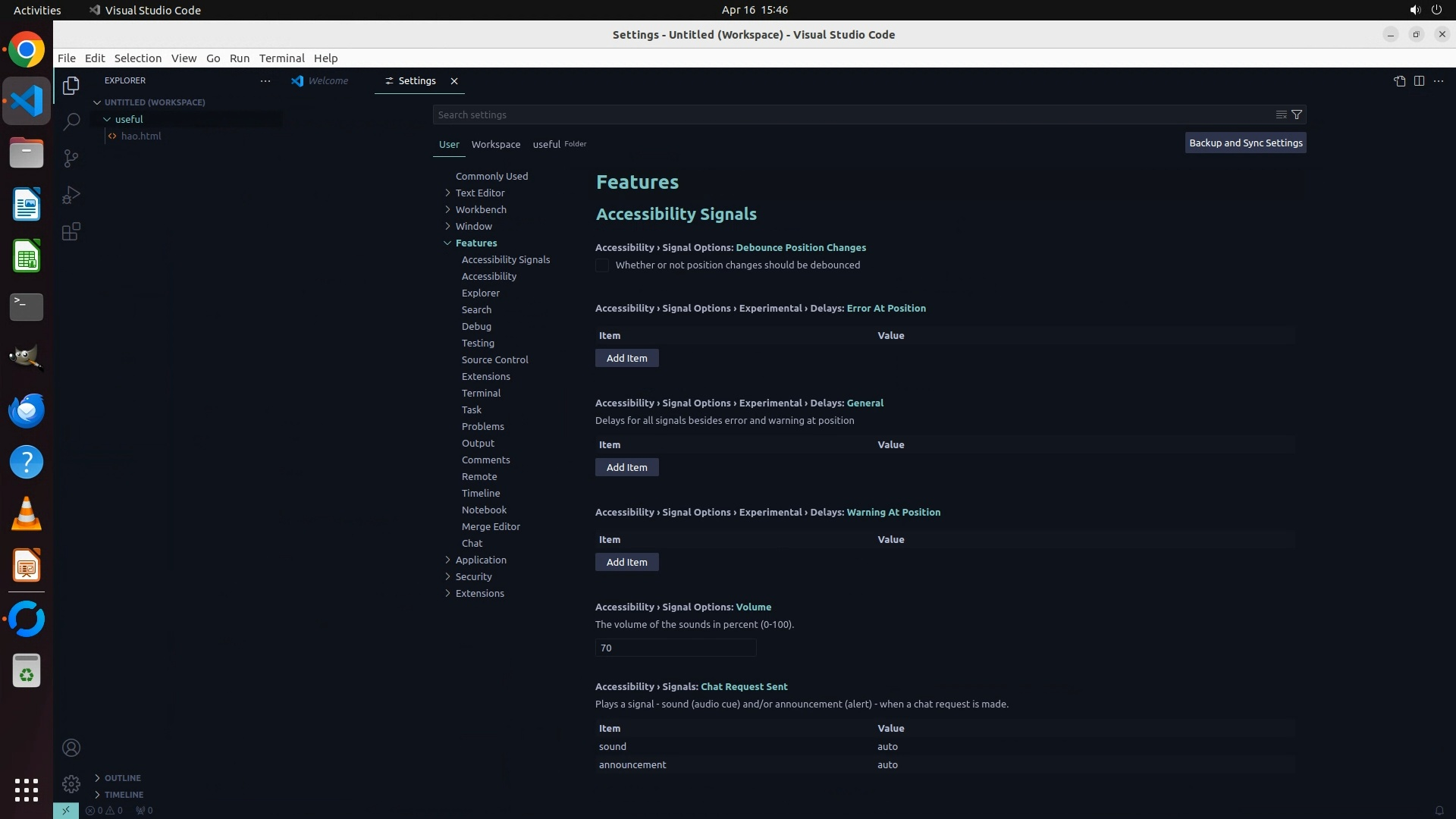
Task: Open the Accounts icon in activity bar
Action: click(x=71, y=748)
